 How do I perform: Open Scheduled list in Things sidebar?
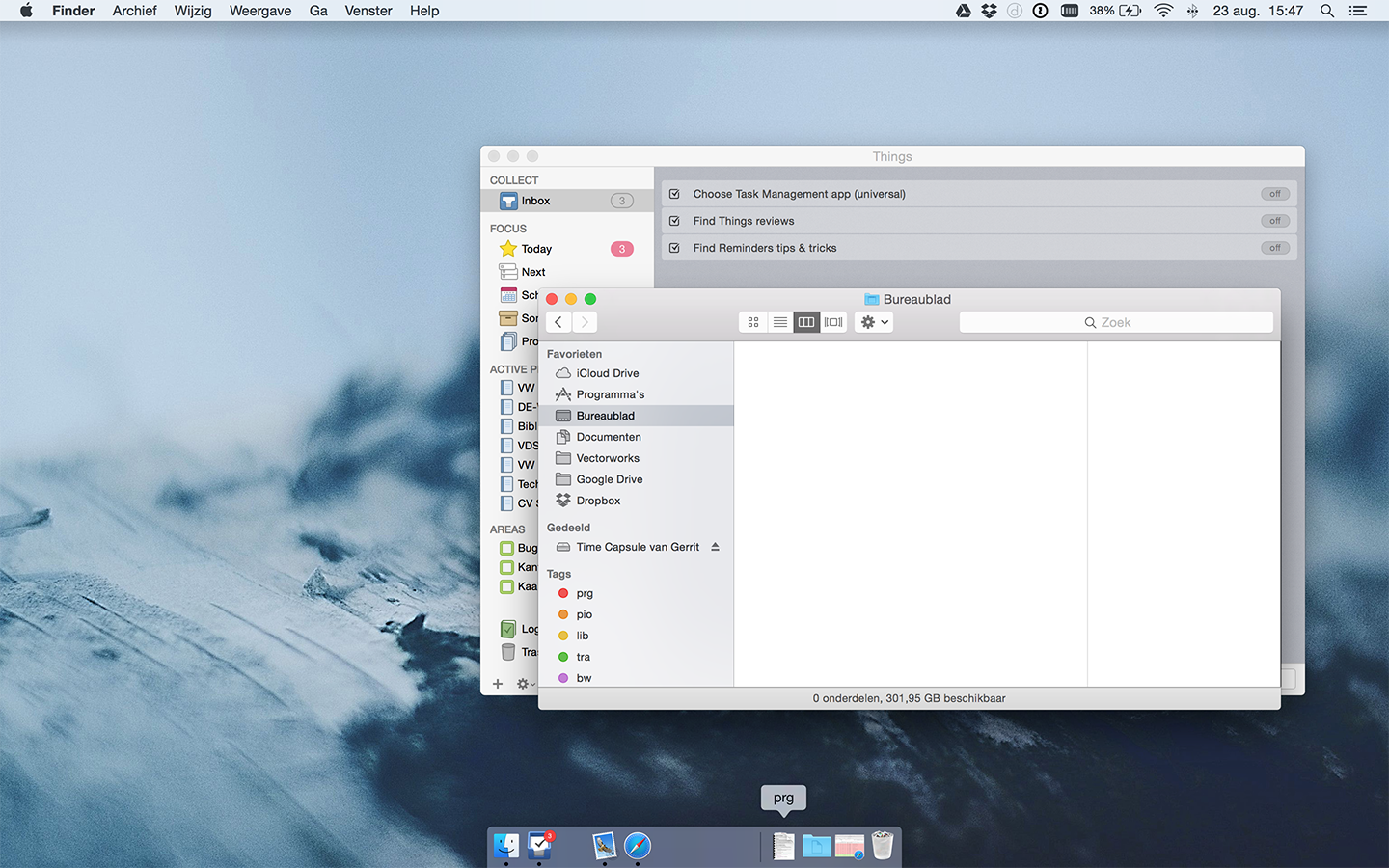coord(518,295)
